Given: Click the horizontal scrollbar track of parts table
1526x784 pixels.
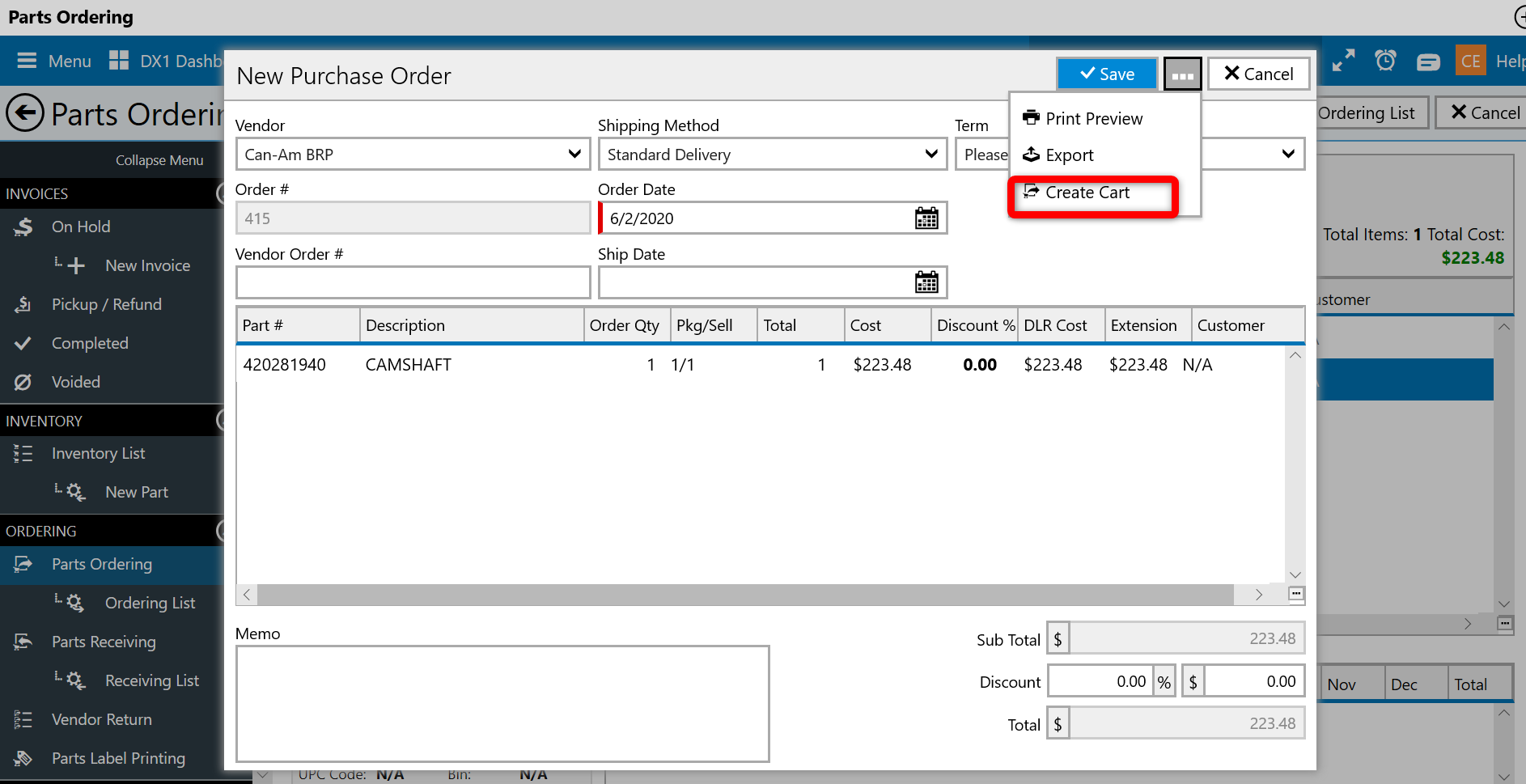Looking at the screenshot, I should (745, 595).
